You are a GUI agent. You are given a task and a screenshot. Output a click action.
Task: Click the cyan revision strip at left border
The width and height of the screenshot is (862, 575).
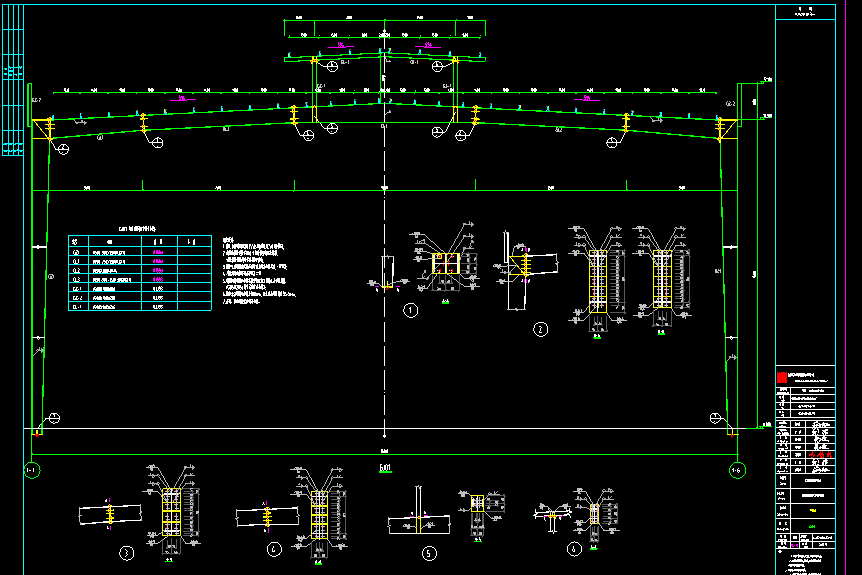(12, 90)
